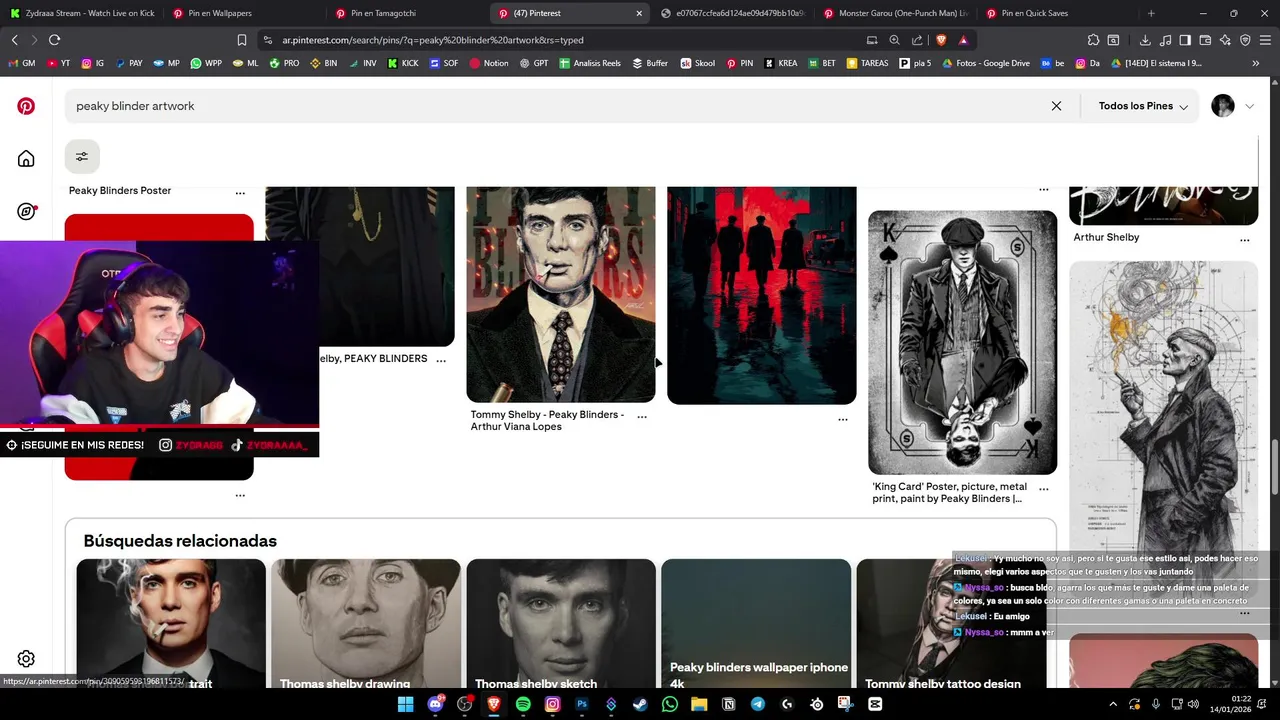Open the search filters button
1280x720 pixels.
click(x=82, y=156)
